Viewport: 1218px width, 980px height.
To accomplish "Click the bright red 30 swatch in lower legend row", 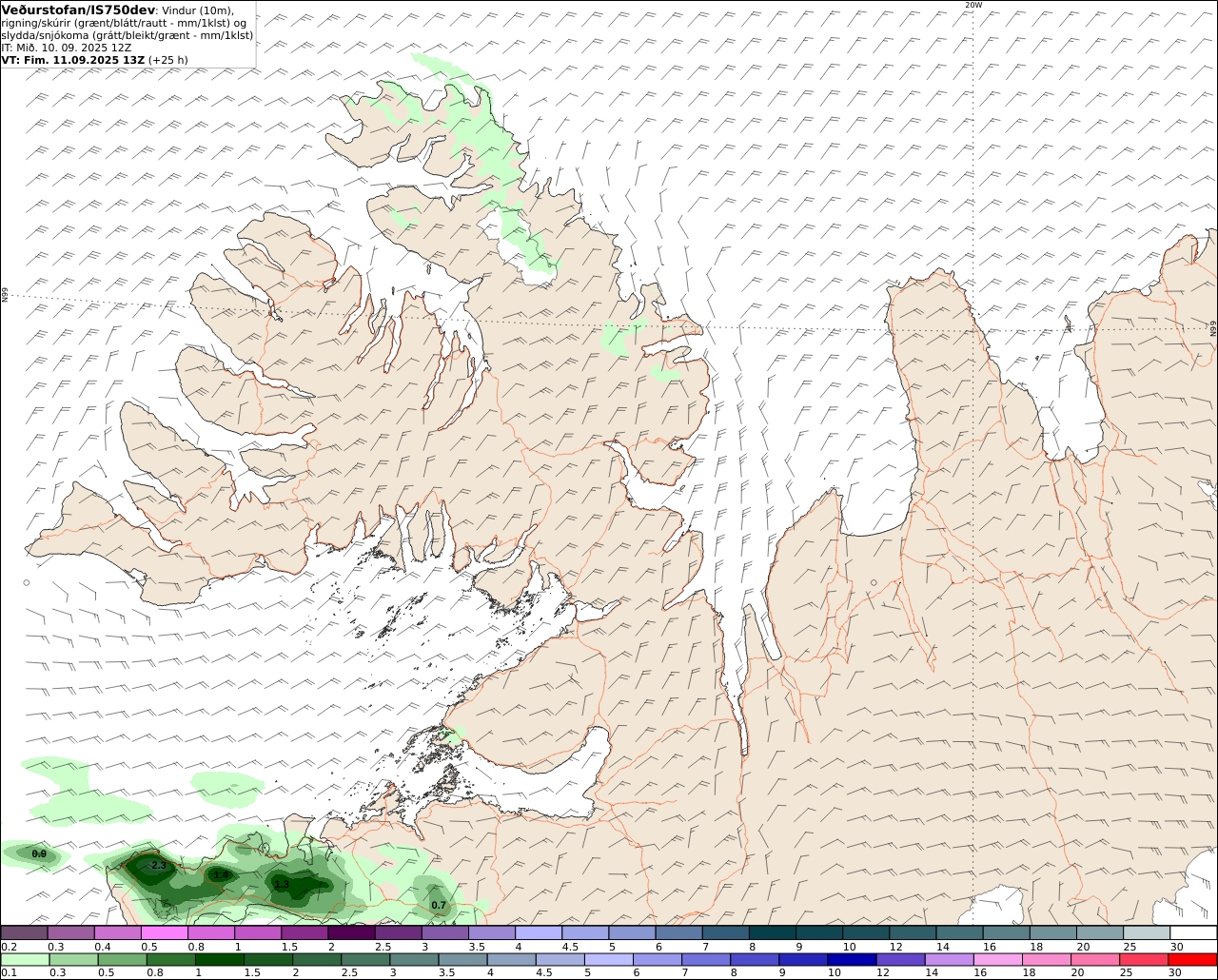I will [1193, 959].
